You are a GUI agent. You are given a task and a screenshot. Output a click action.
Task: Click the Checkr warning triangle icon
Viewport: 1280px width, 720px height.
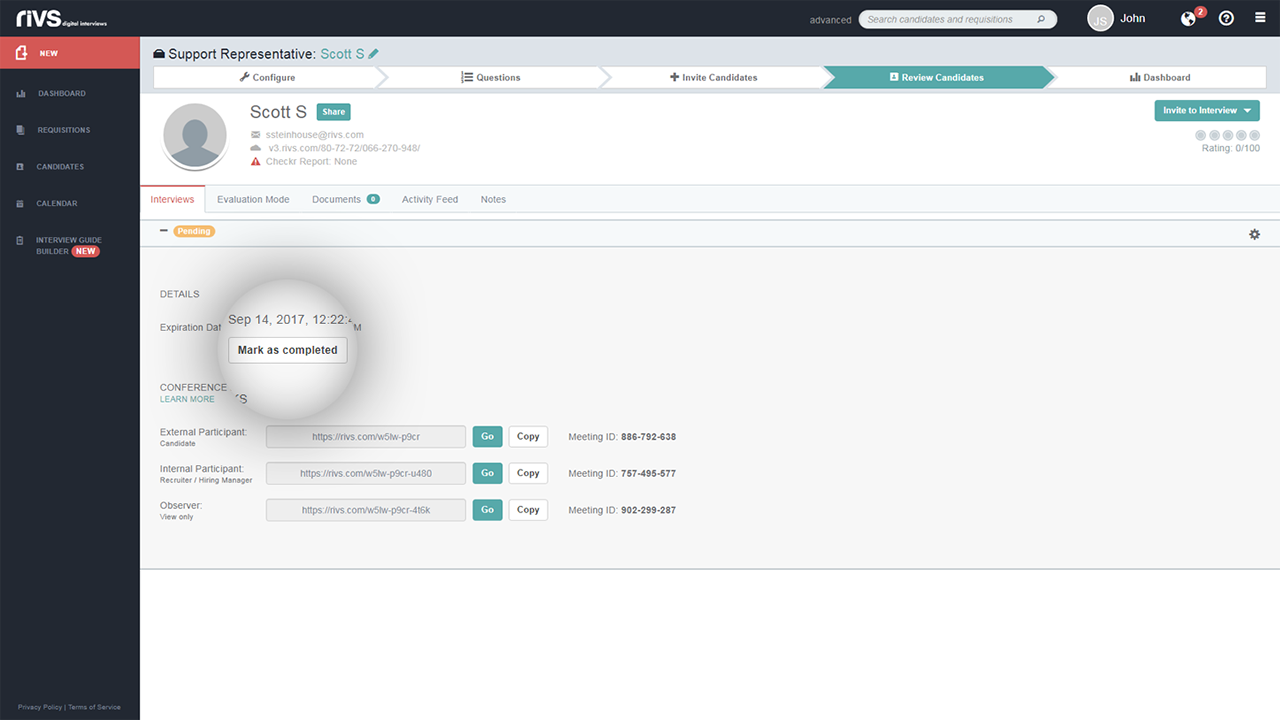click(256, 161)
